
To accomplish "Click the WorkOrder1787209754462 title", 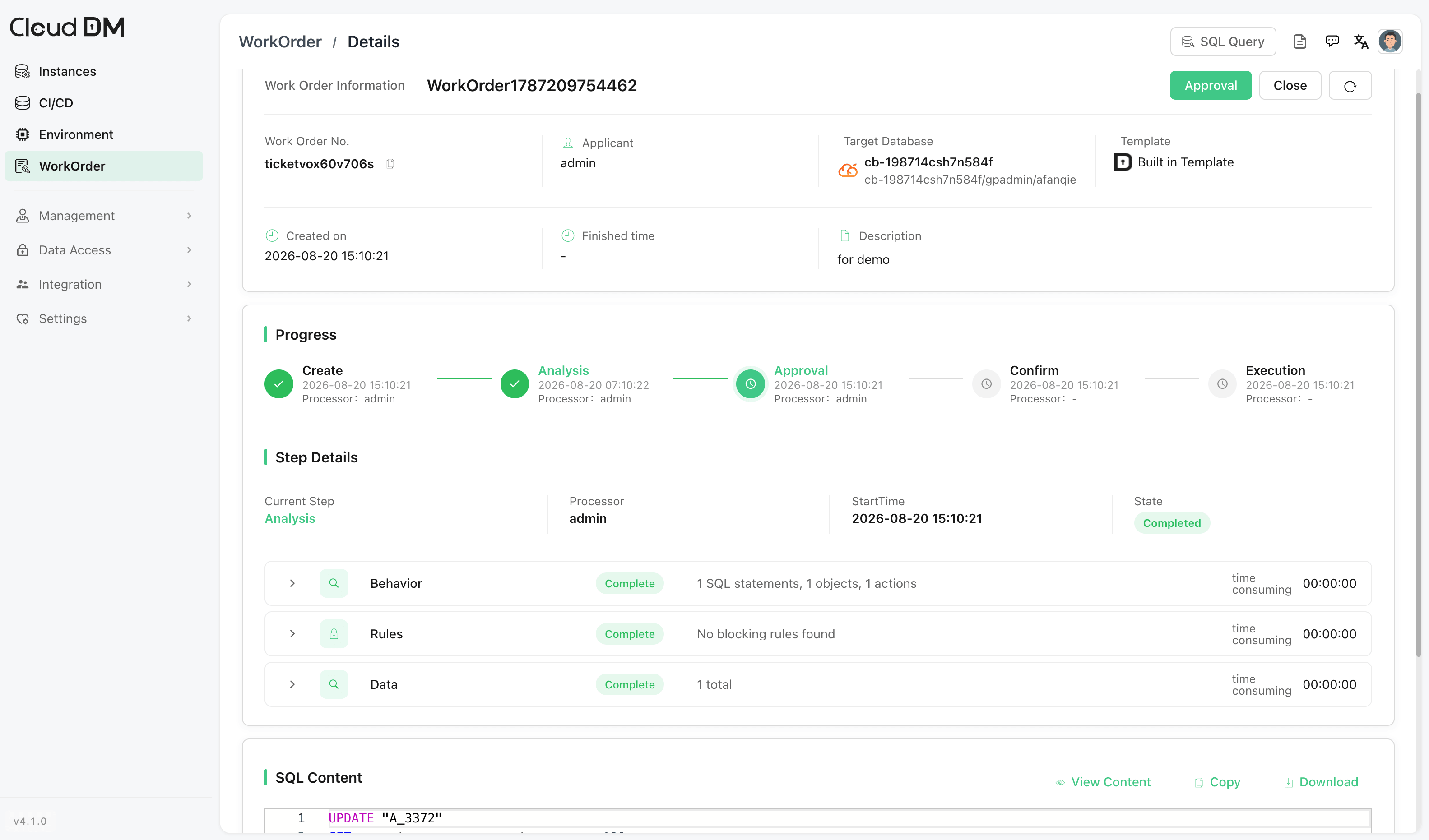I will [531, 86].
